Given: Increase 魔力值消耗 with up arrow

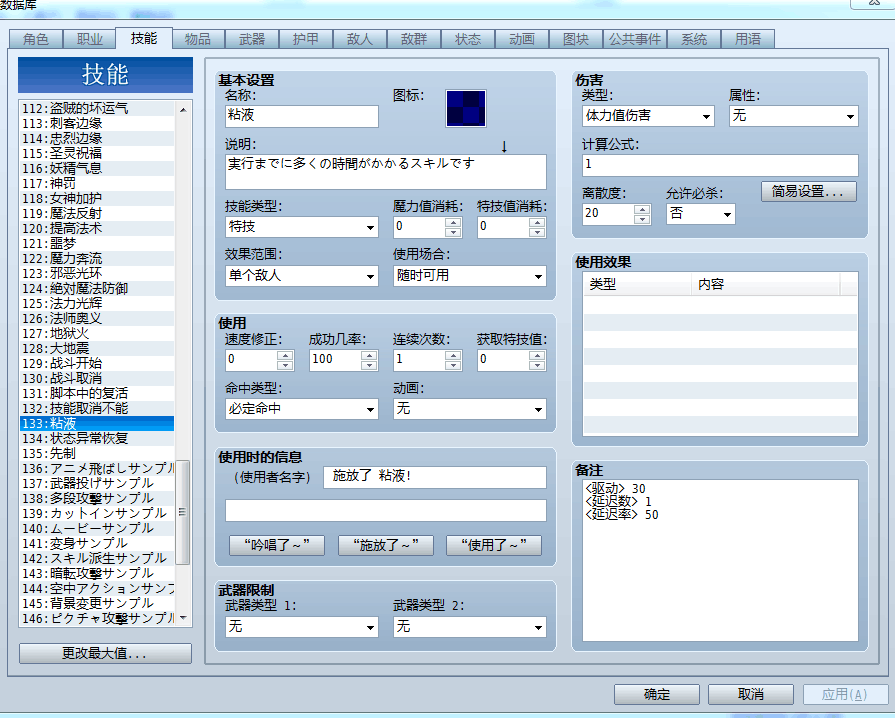Looking at the screenshot, I should pos(453,222).
